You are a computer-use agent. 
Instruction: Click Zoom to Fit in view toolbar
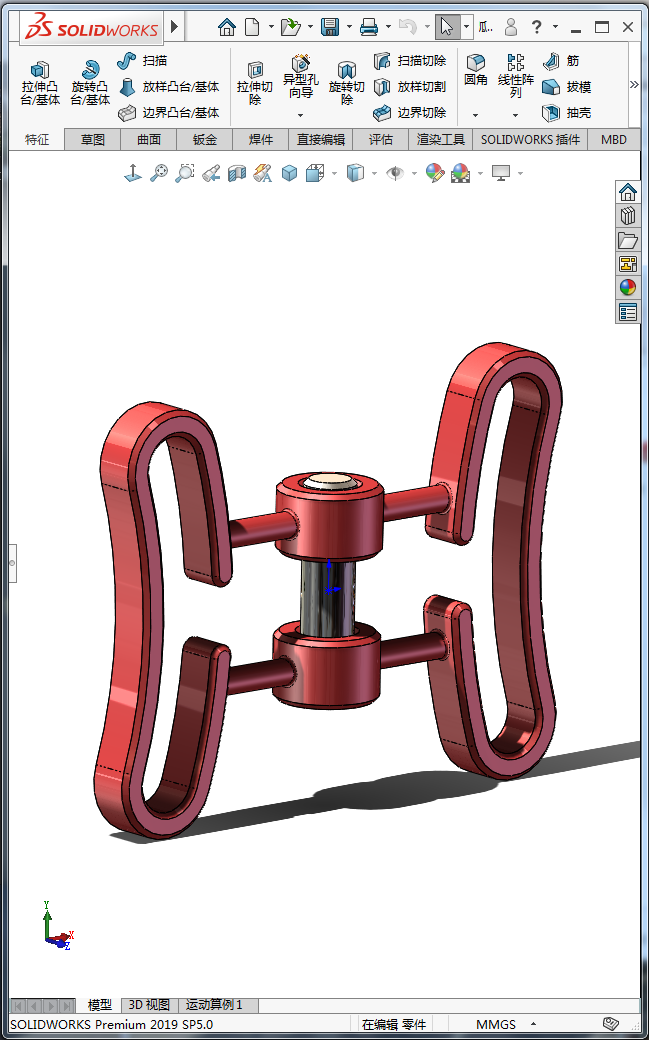pos(159,174)
